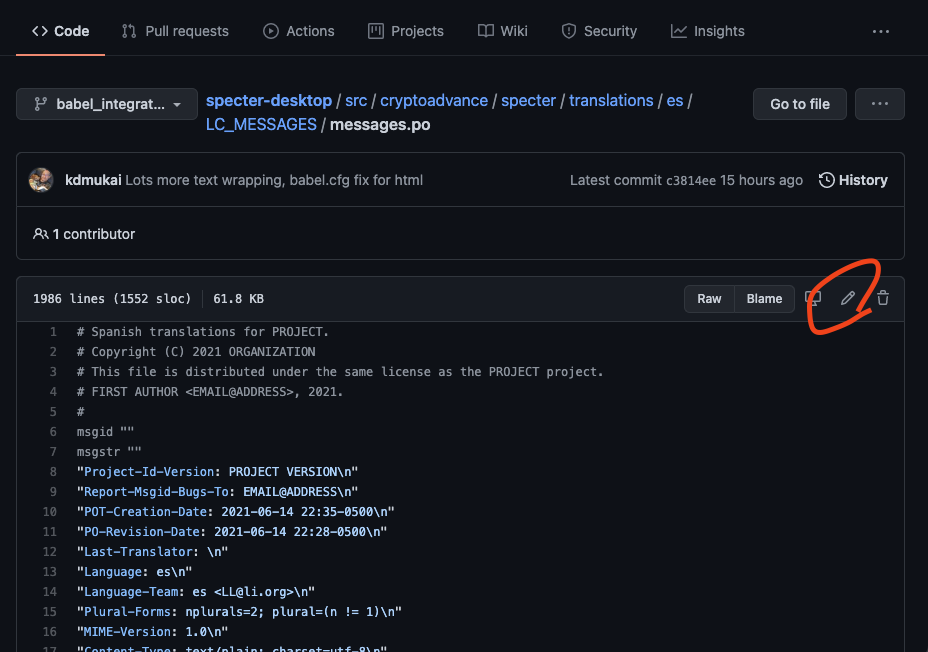Viewport: 928px width, 652px height.
Task: Click the '1986 lines (1552 sloc)' text
Action: point(112,299)
